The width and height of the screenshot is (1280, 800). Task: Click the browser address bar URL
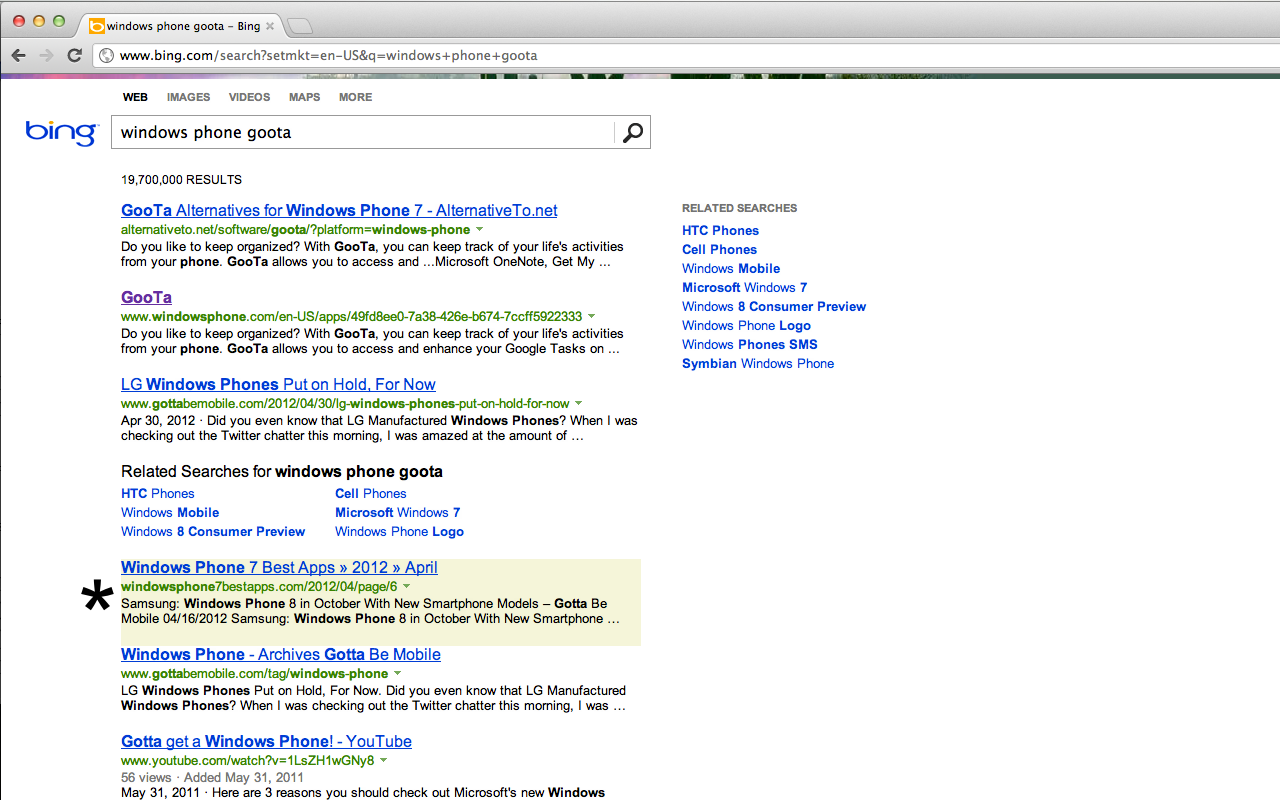[x=328, y=55]
